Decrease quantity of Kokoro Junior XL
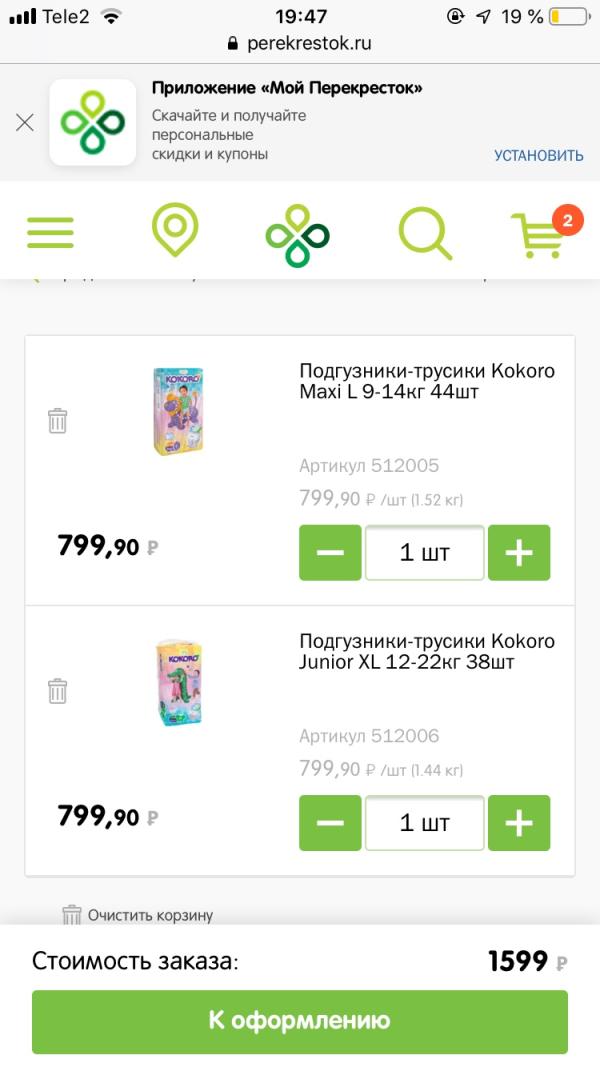Image resolution: width=600 pixels, height=1066 pixels. 330,823
